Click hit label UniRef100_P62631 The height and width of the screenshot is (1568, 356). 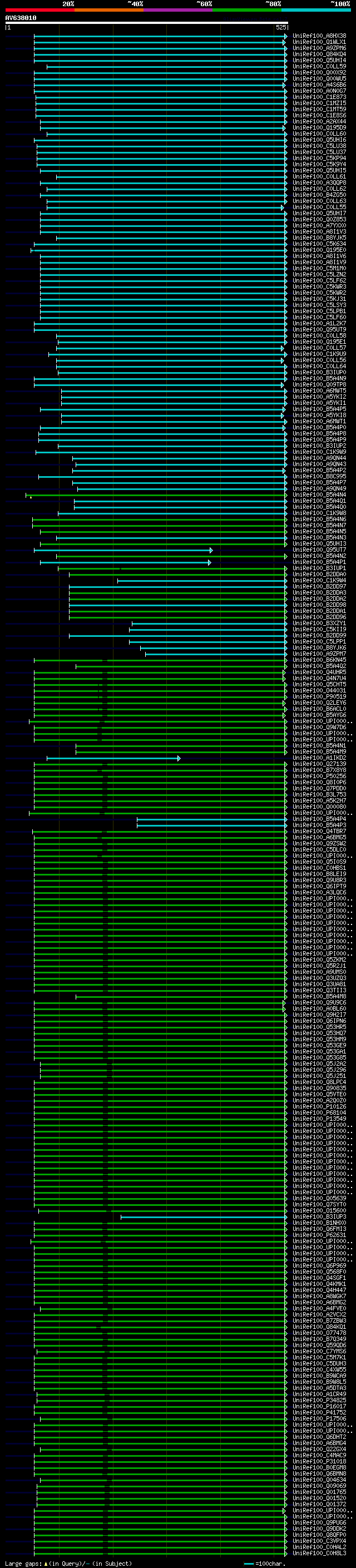[x=319, y=1235]
